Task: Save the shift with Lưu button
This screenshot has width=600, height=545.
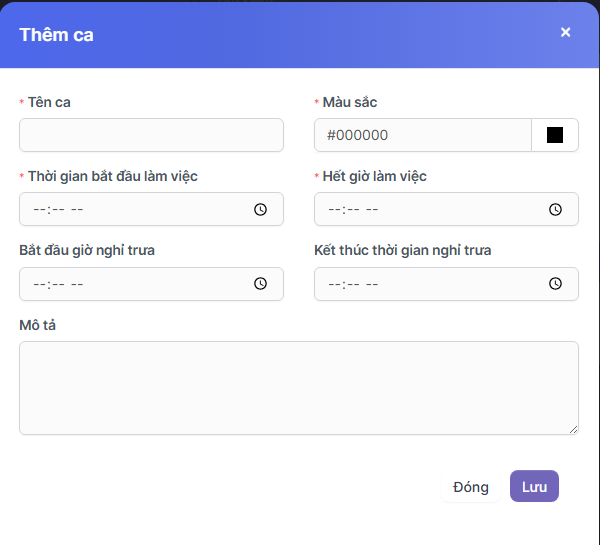Action: click(534, 487)
